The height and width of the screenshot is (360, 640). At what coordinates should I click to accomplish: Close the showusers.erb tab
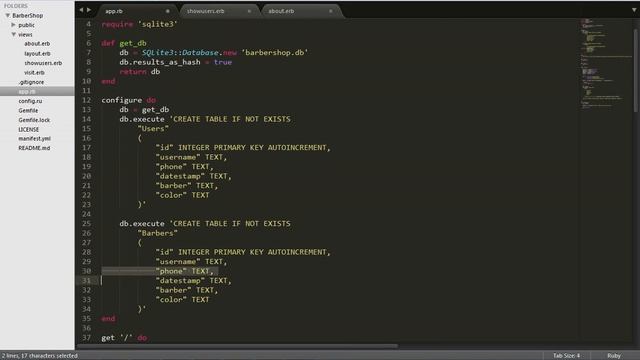pyautogui.click(x=249, y=11)
